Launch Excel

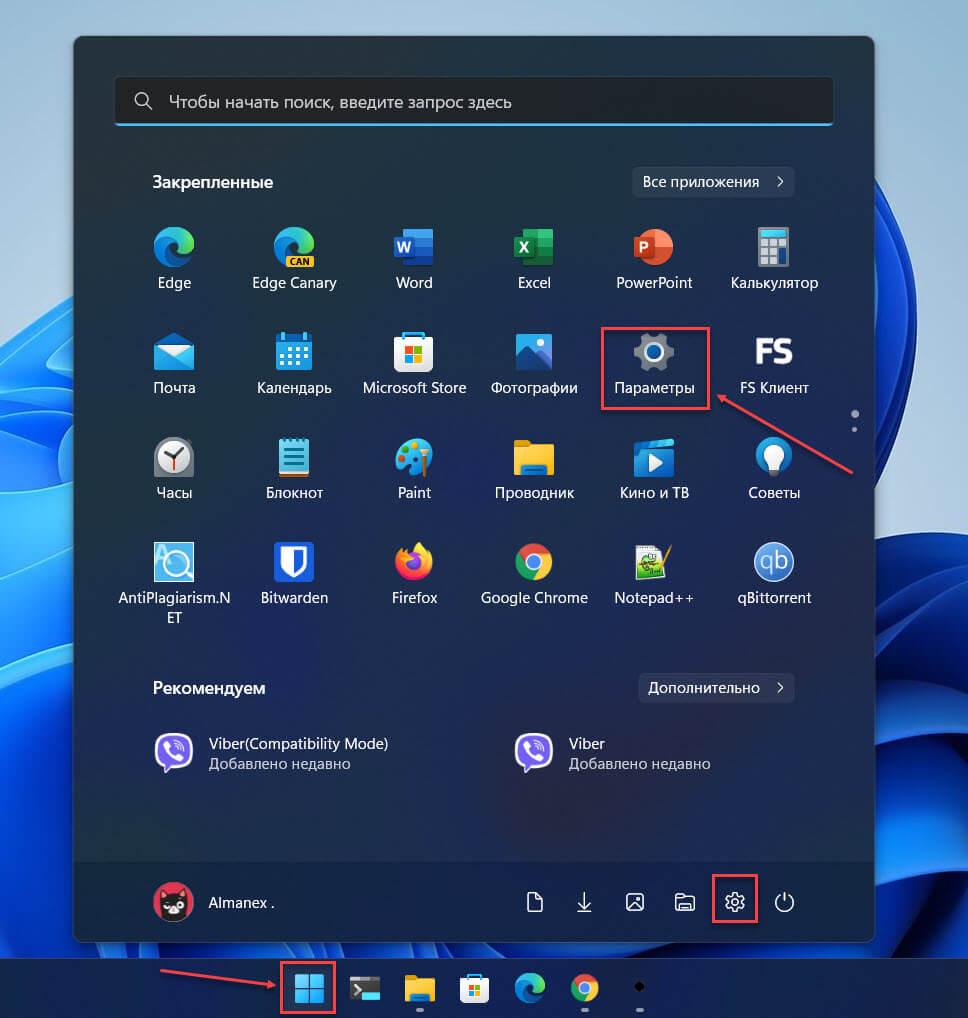534,258
